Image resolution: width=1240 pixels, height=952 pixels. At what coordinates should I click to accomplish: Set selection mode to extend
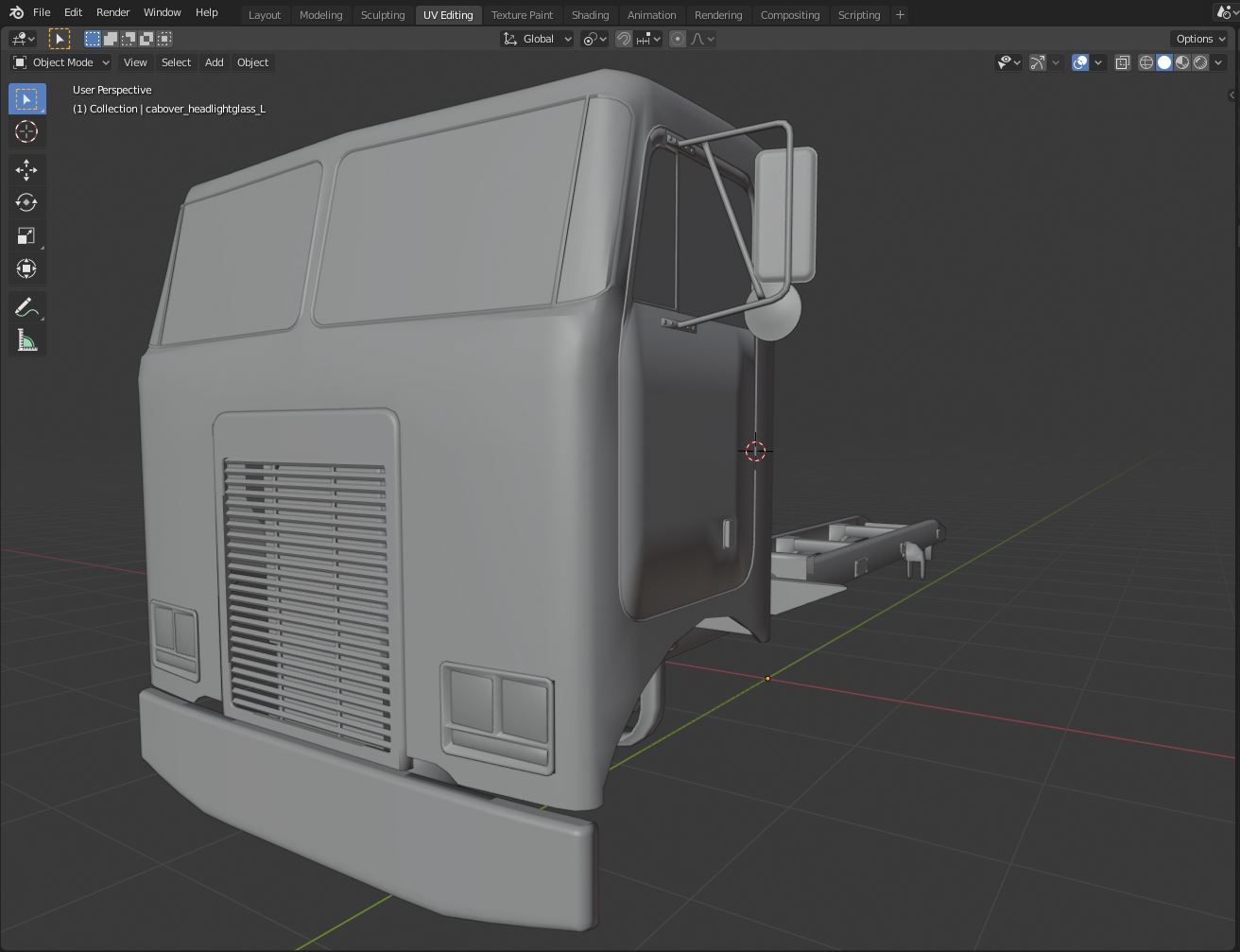tap(111, 39)
